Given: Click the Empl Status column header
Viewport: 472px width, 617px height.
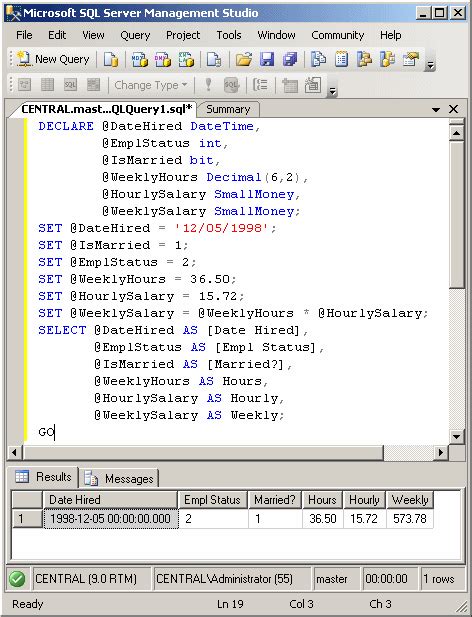Looking at the screenshot, I should [x=212, y=500].
